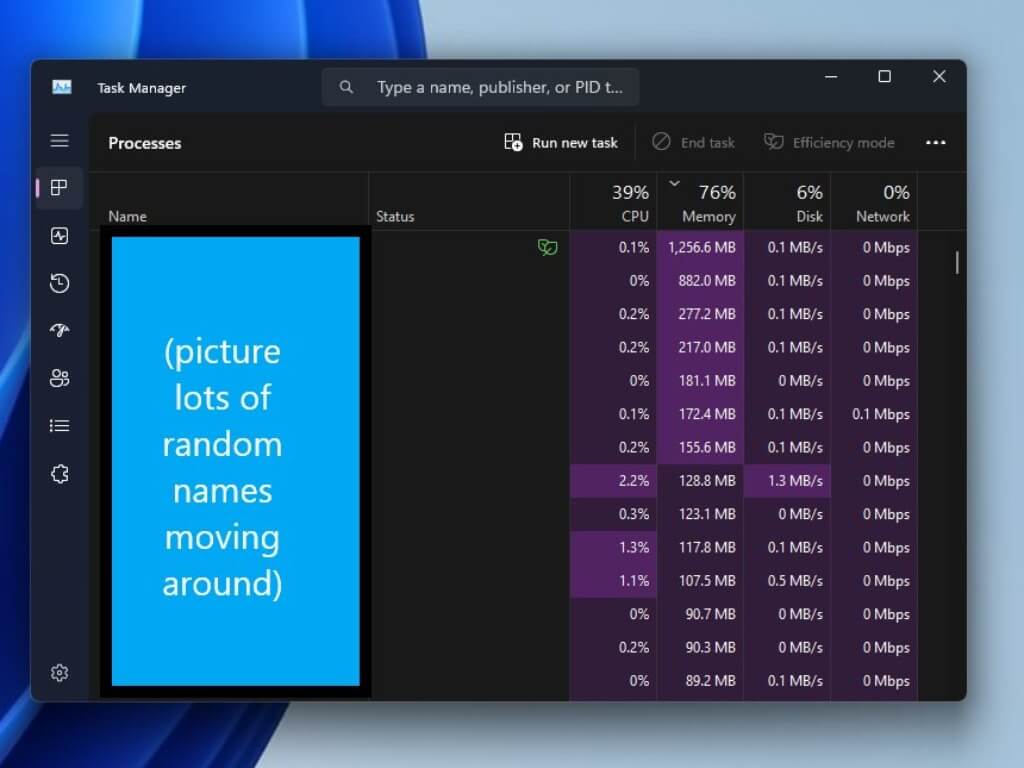Click the Task Manager app icon
This screenshot has width=1024, height=768.
click(62, 87)
